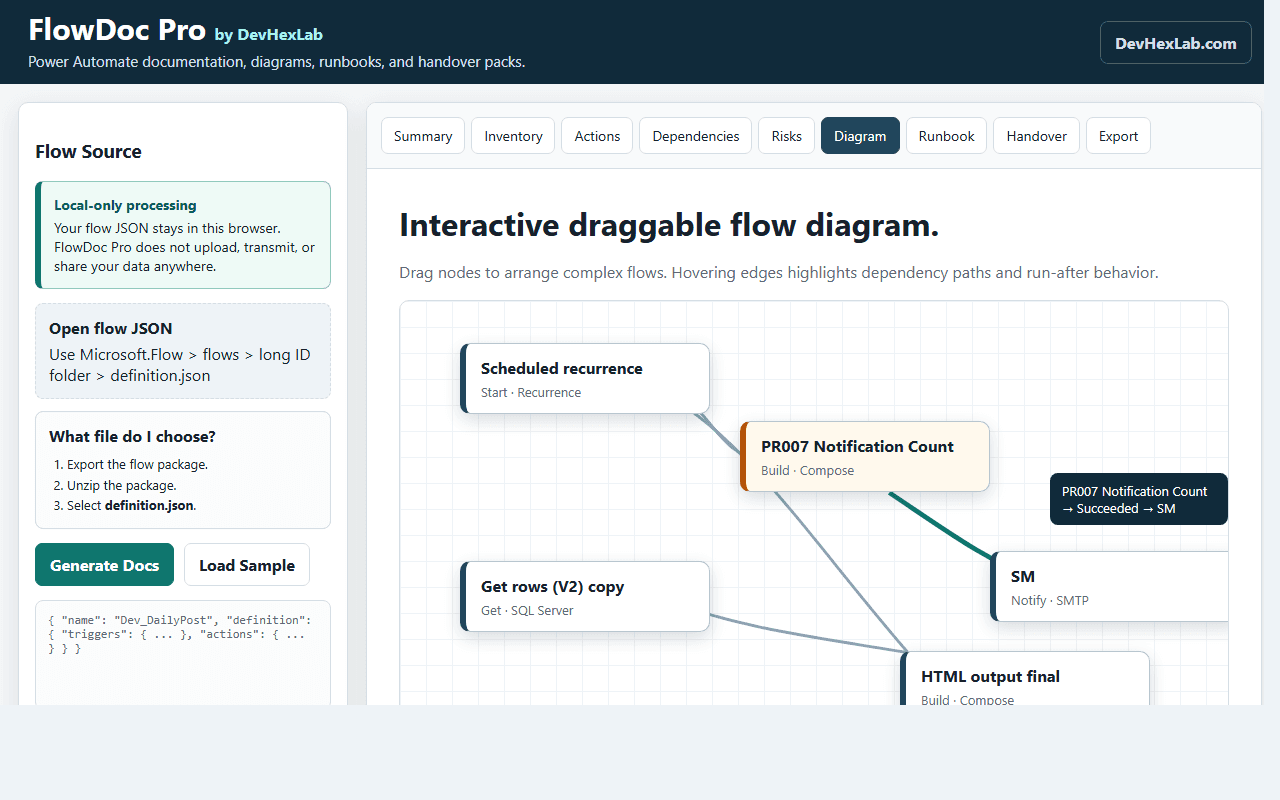The width and height of the screenshot is (1280, 800).
Task: Open the Actions tab
Action: pos(597,136)
